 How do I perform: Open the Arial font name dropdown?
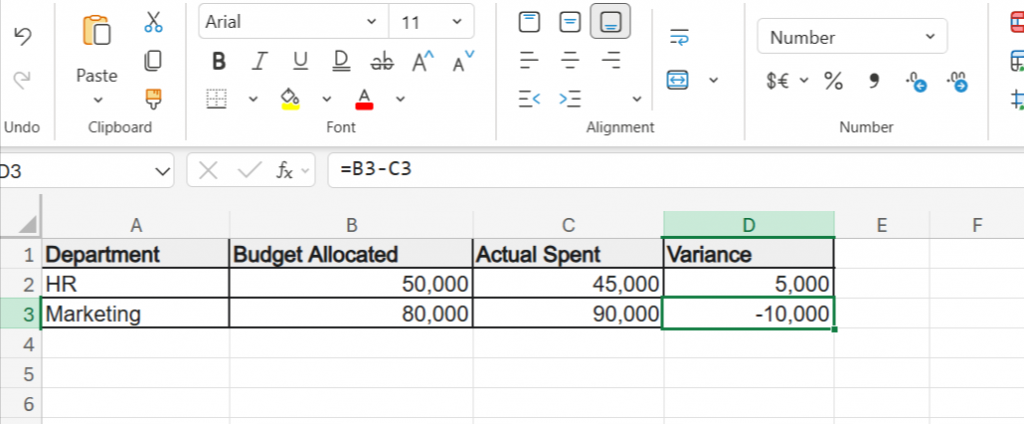372,21
